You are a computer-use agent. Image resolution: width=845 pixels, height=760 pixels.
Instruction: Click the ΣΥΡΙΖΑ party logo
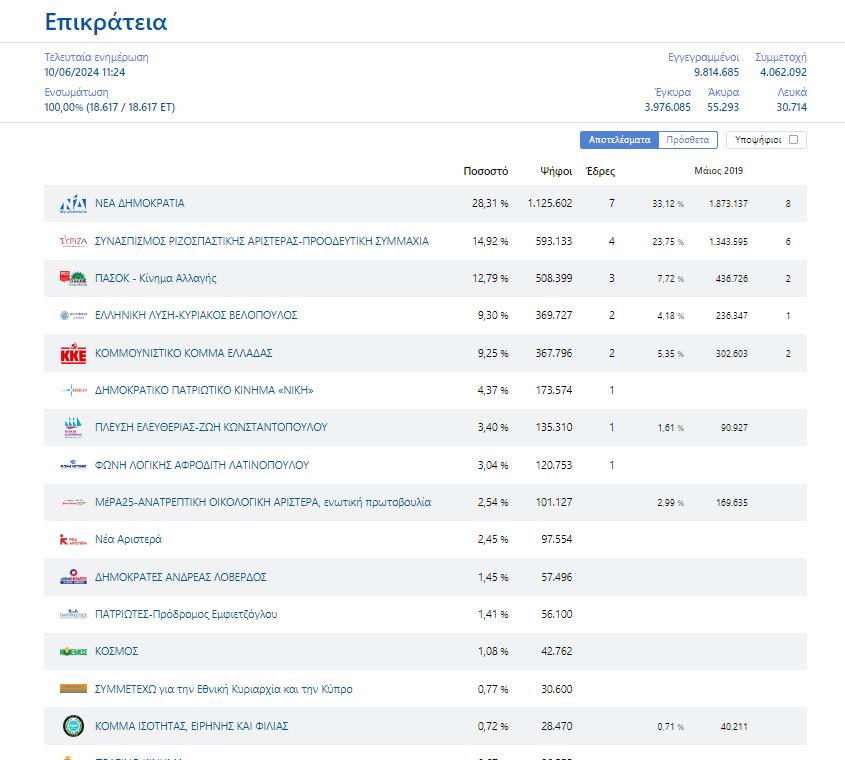(73, 241)
